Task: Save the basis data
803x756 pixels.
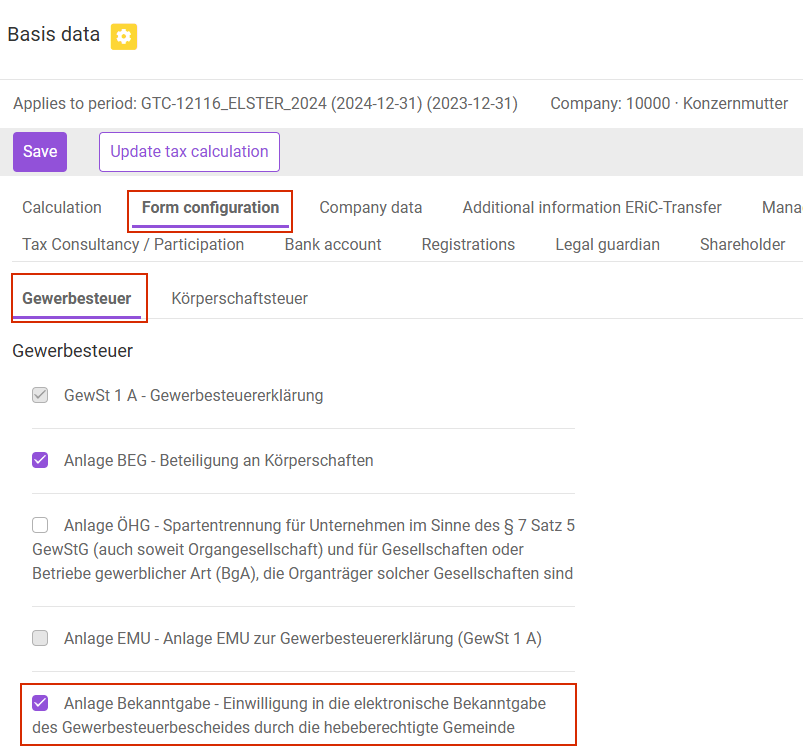Action: 40,152
